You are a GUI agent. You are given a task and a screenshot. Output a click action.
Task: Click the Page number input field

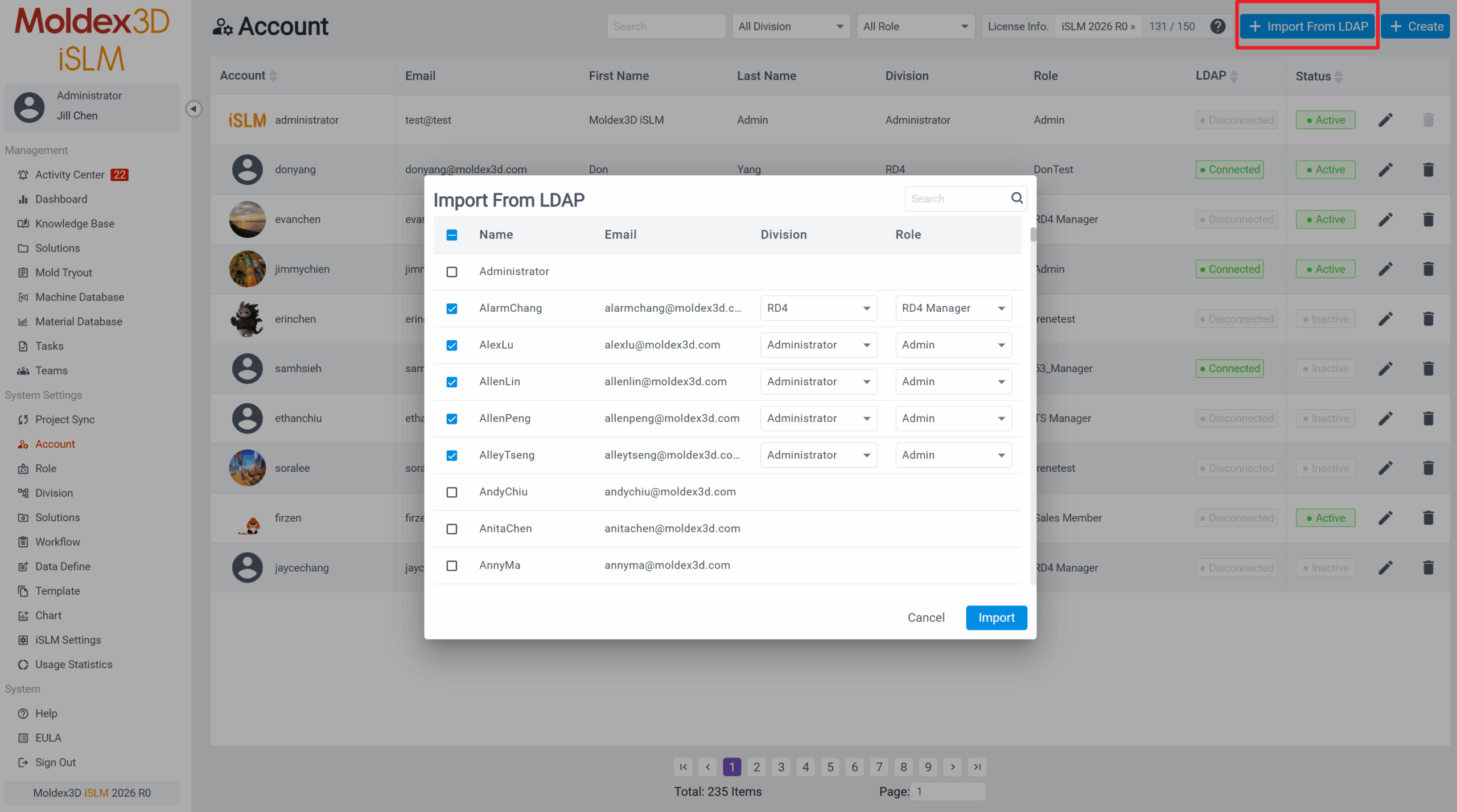[948, 791]
